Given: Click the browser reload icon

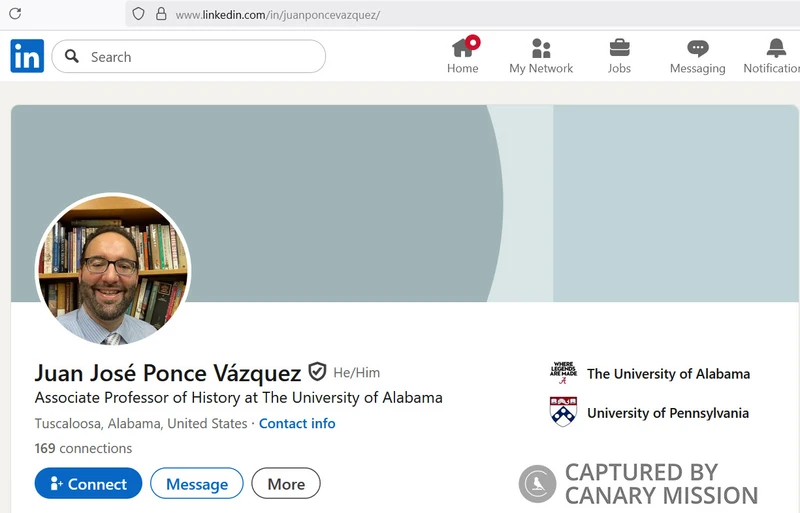Looking at the screenshot, I should tap(15, 14).
